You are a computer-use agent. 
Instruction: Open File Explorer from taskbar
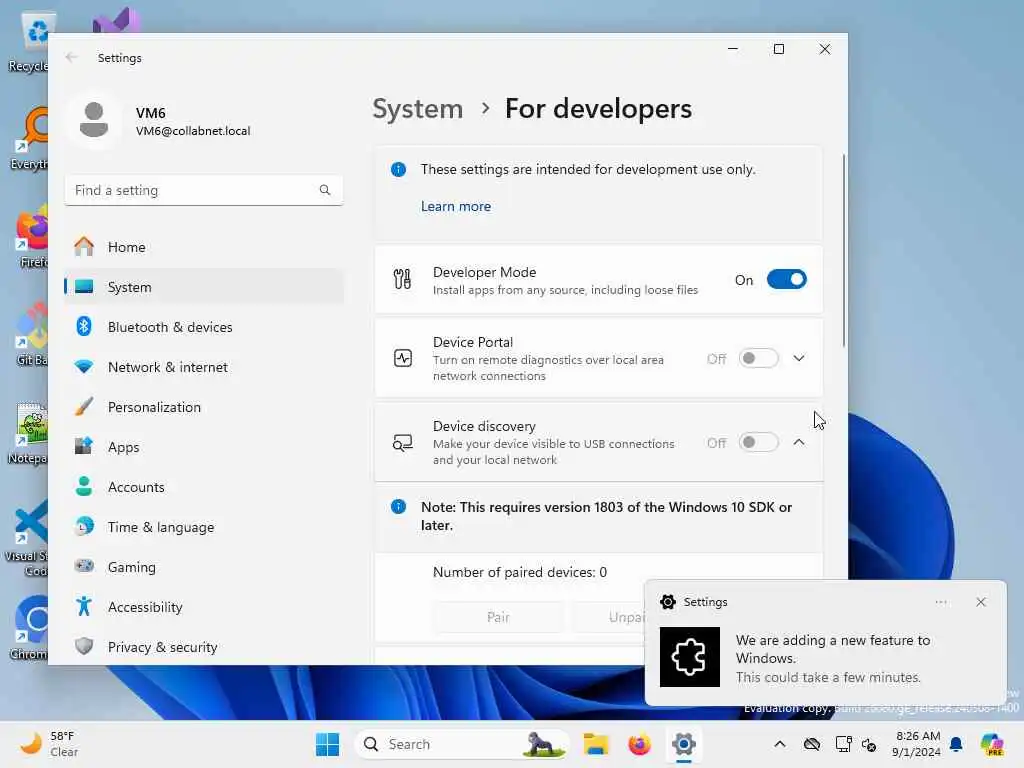(596, 744)
